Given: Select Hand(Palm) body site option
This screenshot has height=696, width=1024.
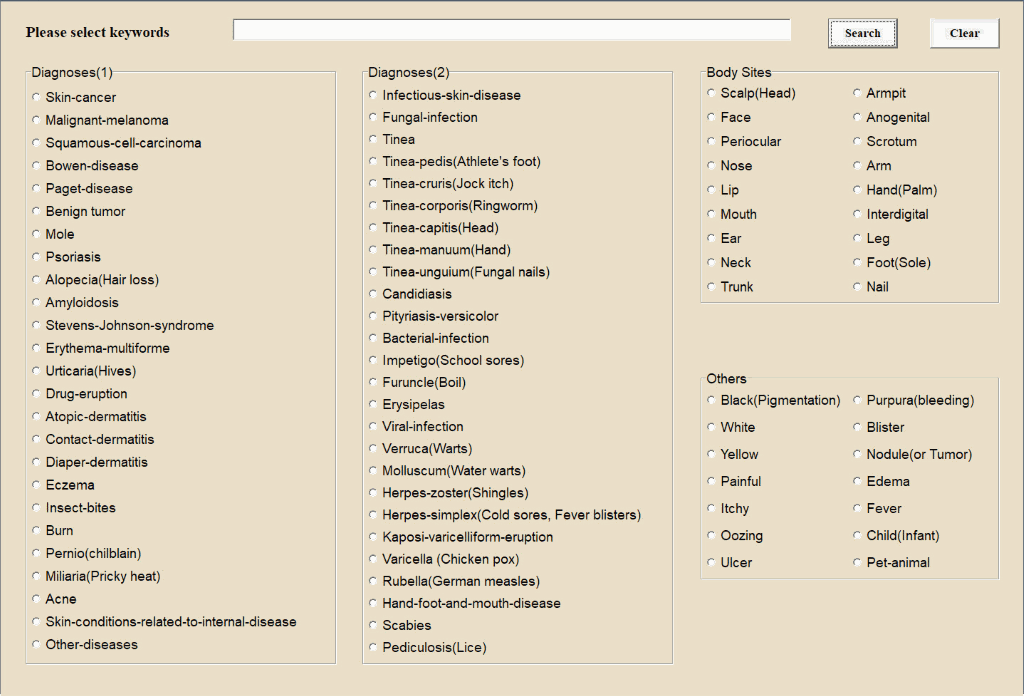Looking at the screenshot, I should [858, 190].
